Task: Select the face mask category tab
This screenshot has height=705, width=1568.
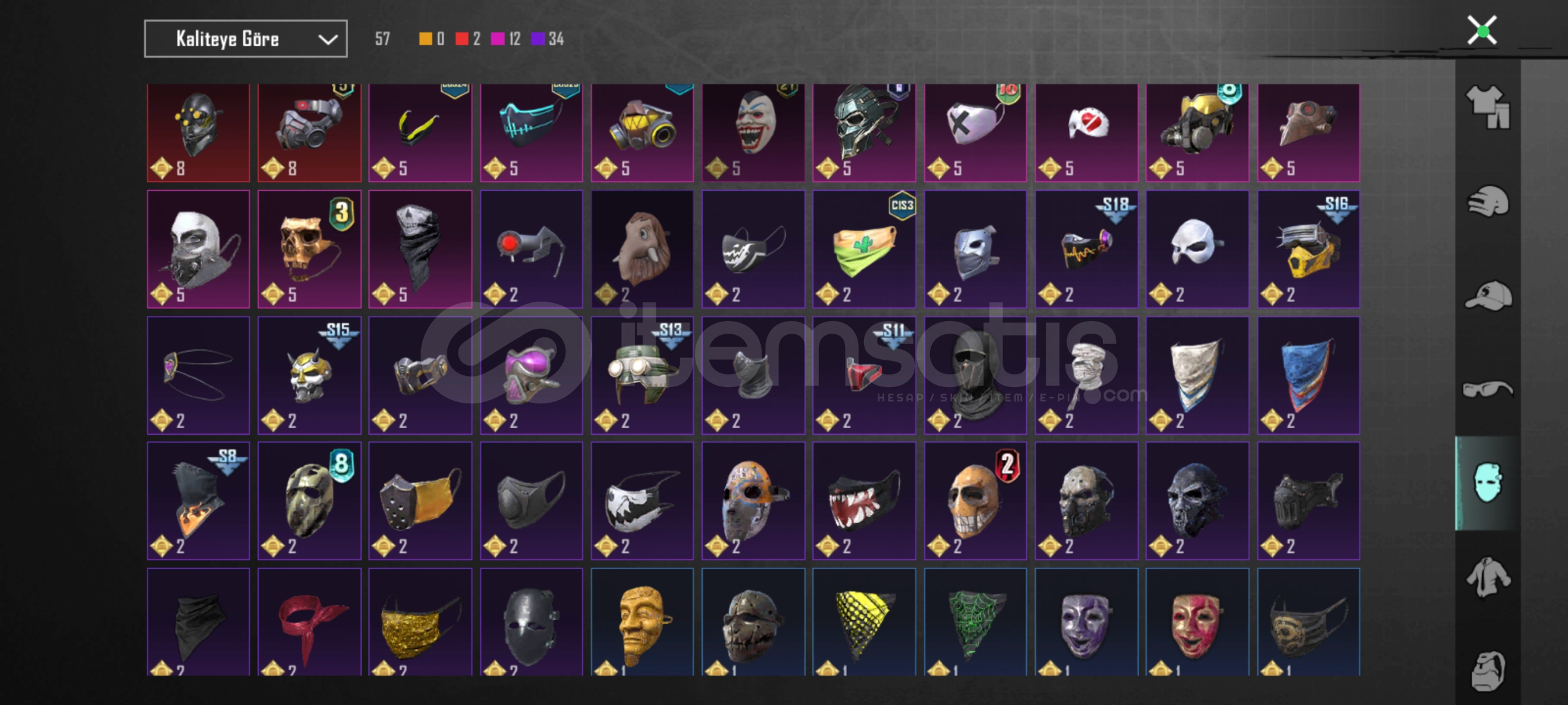Action: tap(1488, 483)
